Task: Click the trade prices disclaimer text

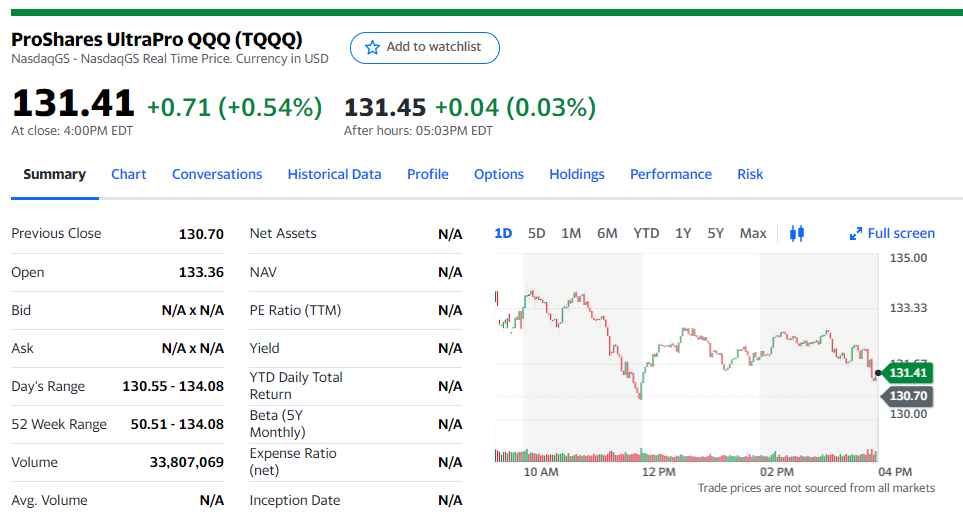Action: [816, 488]
